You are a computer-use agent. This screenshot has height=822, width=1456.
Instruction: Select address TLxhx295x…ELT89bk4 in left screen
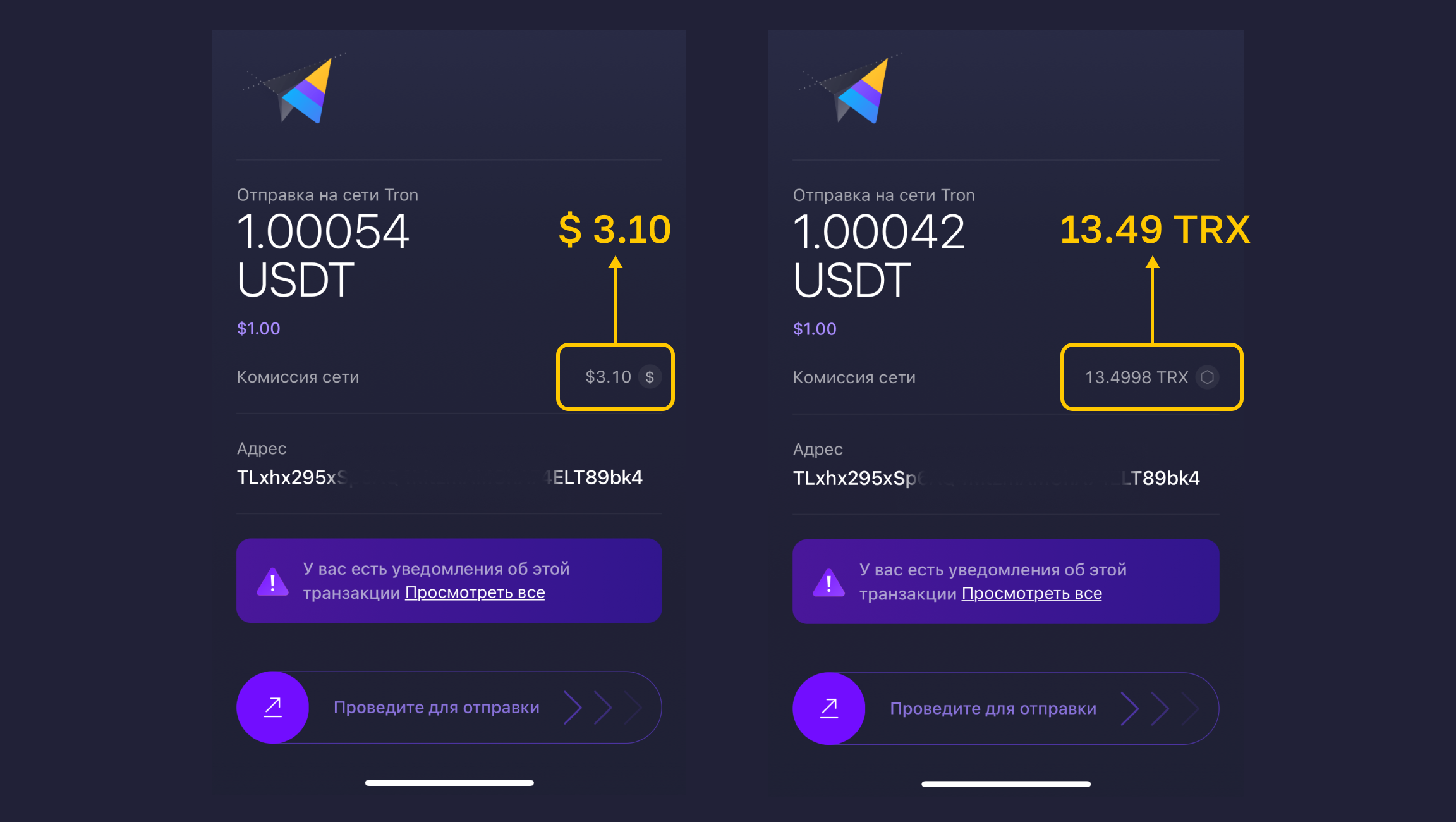pos(440,477)
